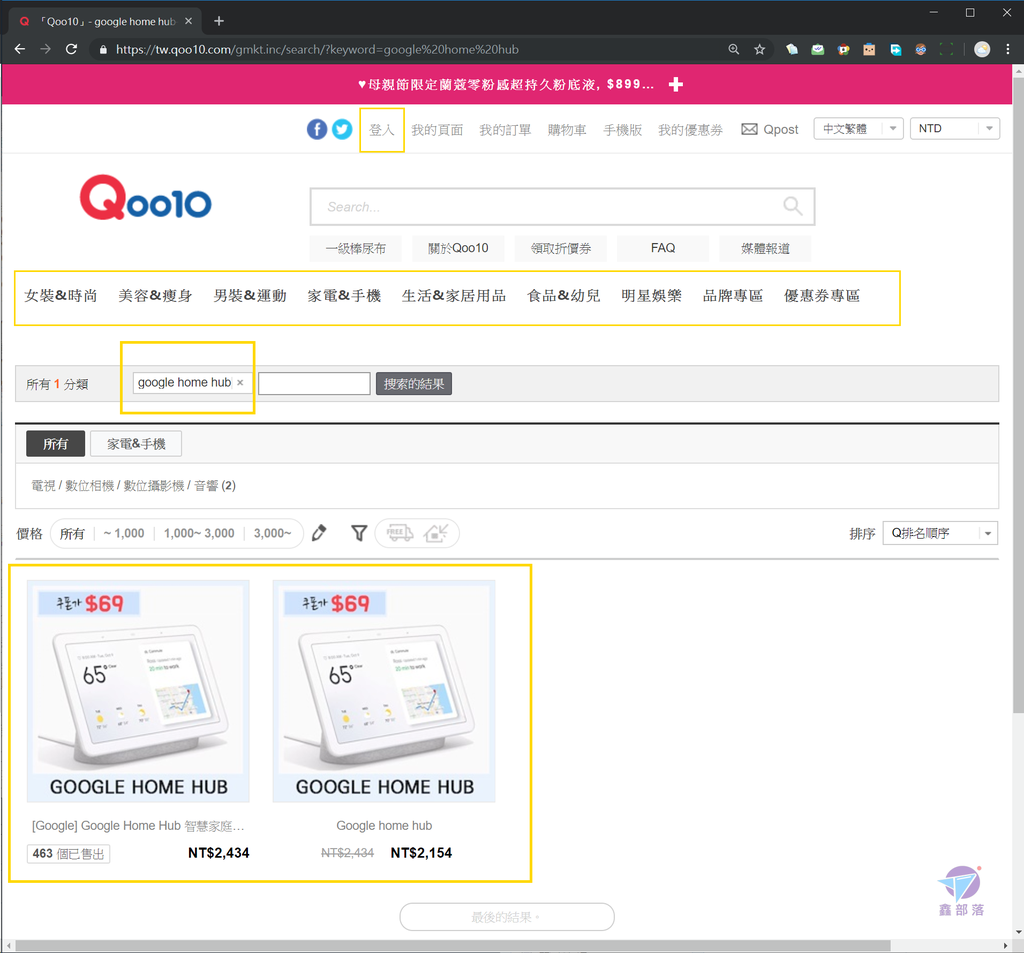Image resolution: width=1024 pixels, height=953 pixels.
Task: Open the Chrome three-dot menu
Action: pyautogui.click(x=1008, y=49)
